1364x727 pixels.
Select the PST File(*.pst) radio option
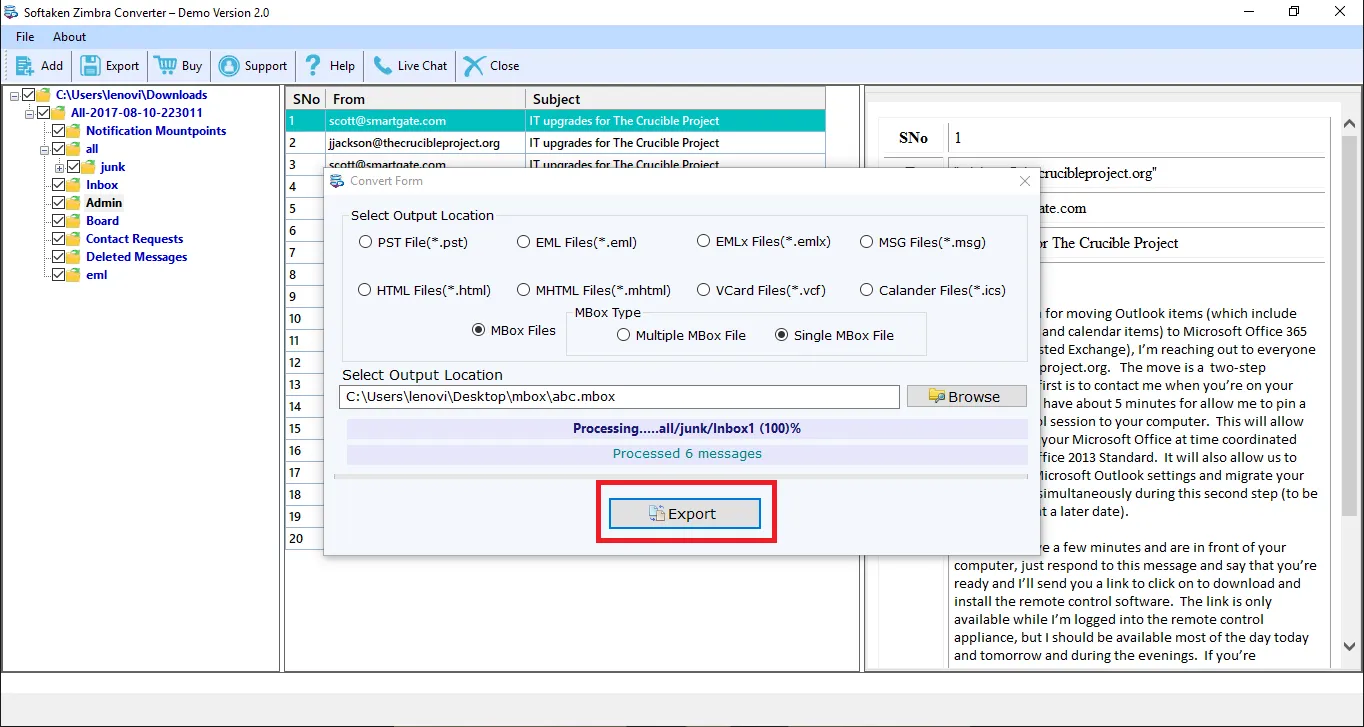(365, 242)
